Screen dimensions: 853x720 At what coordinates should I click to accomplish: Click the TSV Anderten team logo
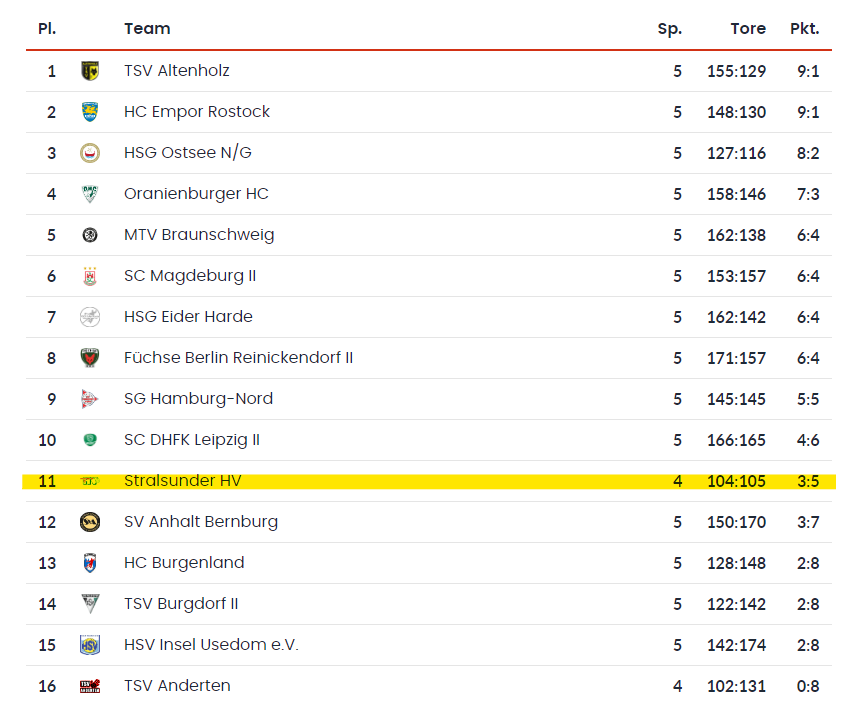point(90,686)
